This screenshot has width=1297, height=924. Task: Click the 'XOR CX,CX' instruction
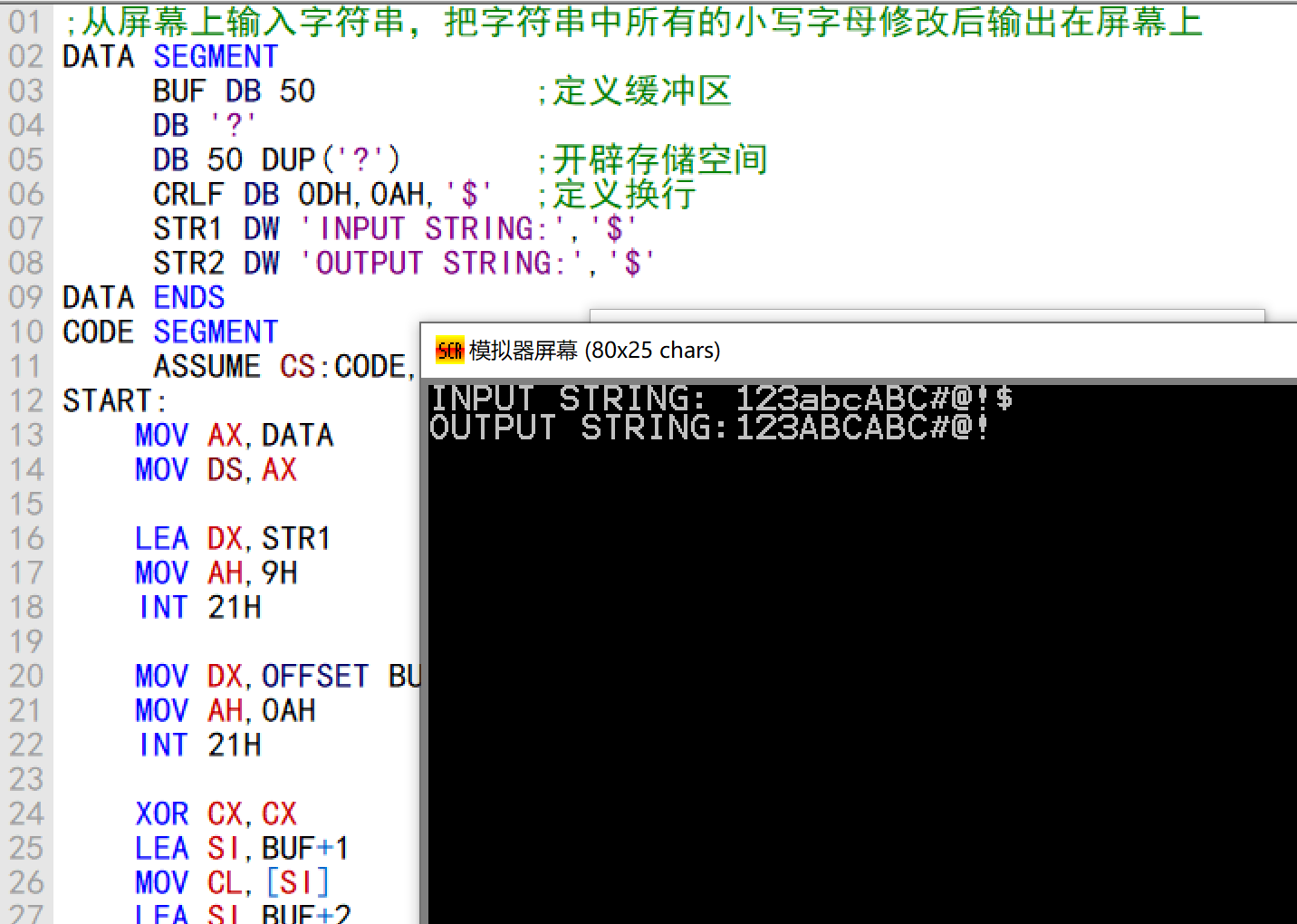[216, 814]
